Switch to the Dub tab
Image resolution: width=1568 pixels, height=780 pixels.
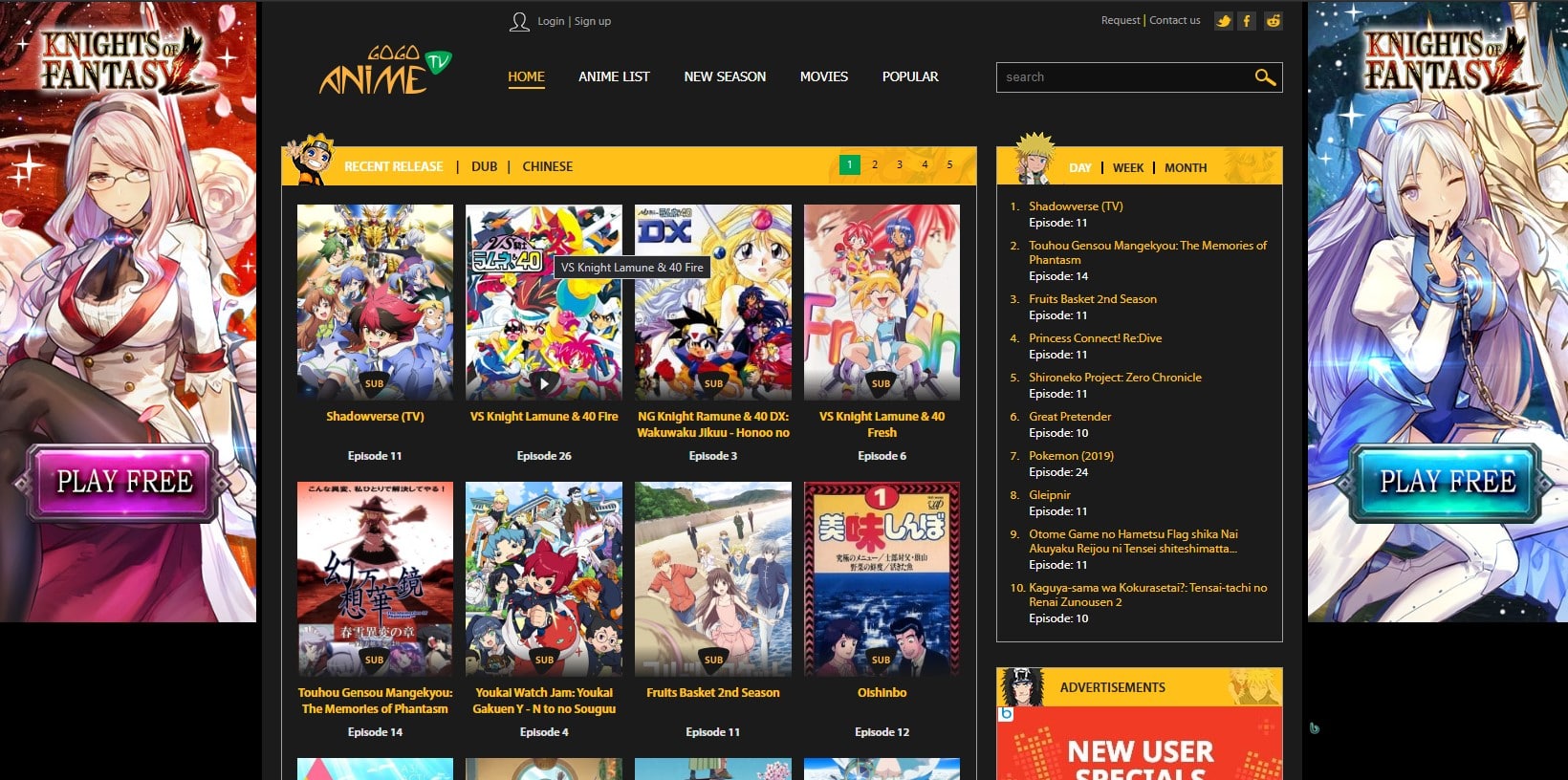[485, 166]
